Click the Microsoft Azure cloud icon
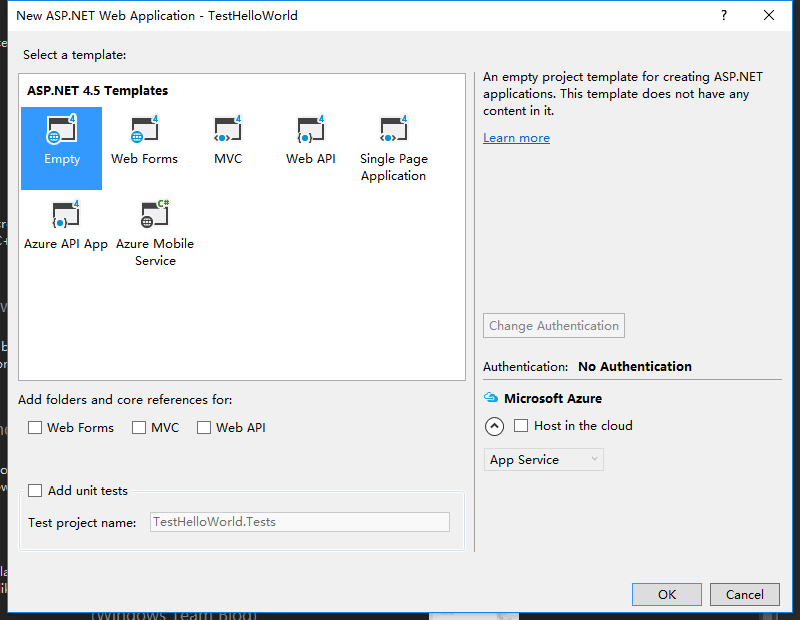The height and width of the screenshot is (620, 800). coord(491,398)
